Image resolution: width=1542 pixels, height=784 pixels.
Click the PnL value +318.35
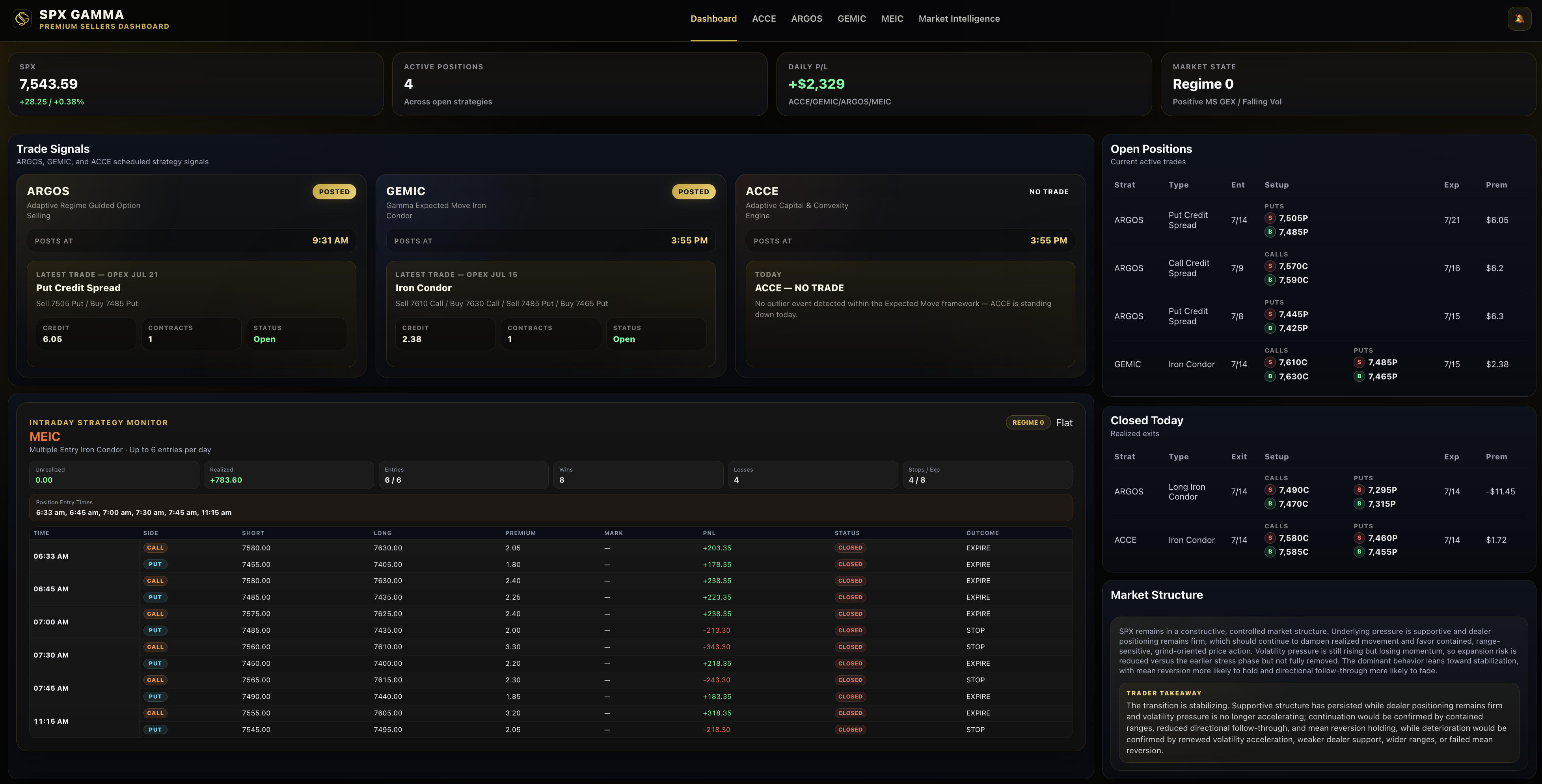pos(717,713)
